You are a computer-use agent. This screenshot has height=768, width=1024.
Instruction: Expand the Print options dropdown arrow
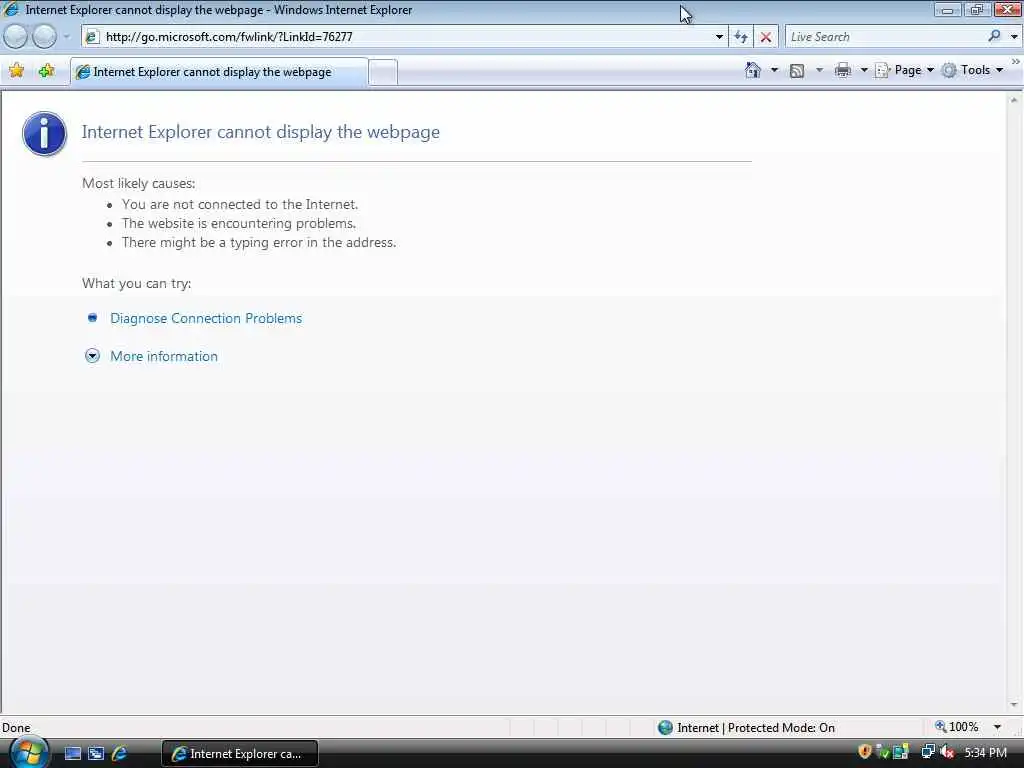pyautogui.click(x=863, y=70)
